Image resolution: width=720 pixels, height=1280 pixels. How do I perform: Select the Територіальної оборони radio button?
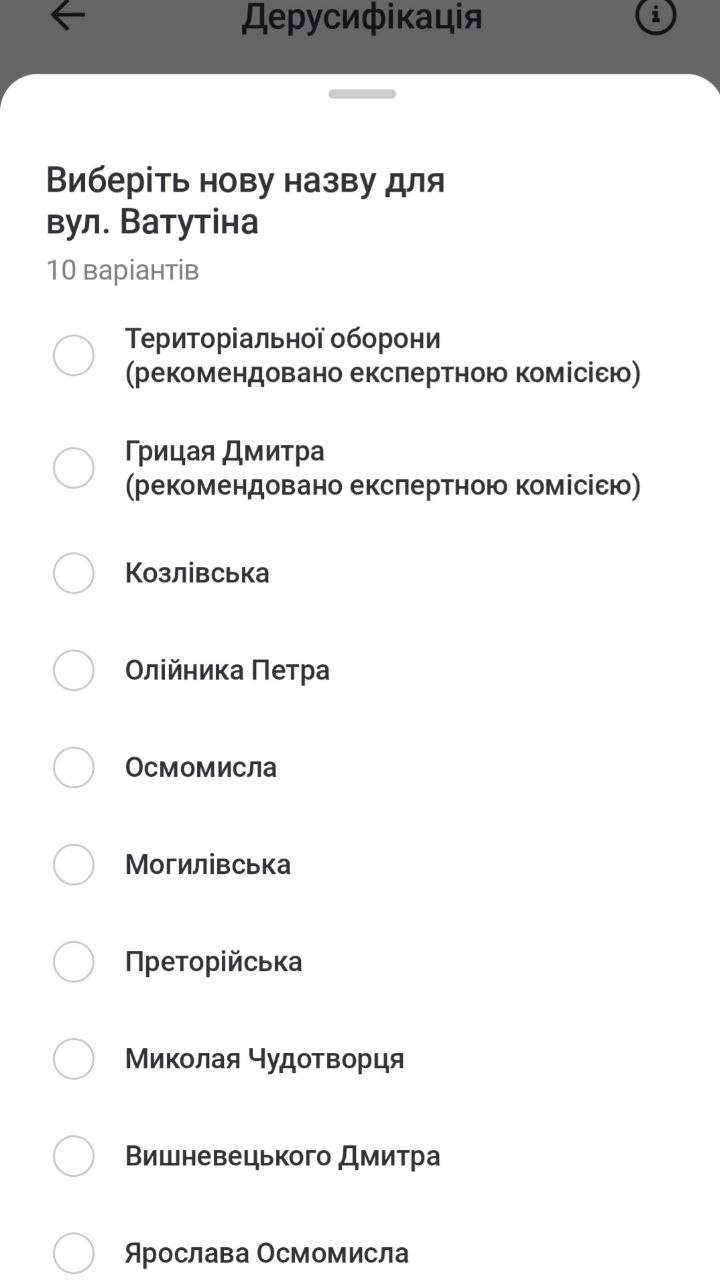click(x=74, y=355)
